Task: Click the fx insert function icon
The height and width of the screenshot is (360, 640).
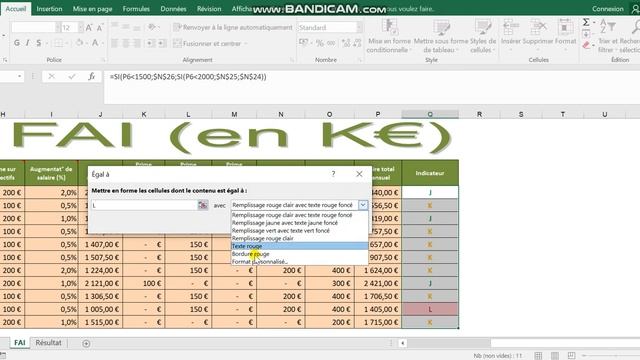Action: tap(91, 76)
